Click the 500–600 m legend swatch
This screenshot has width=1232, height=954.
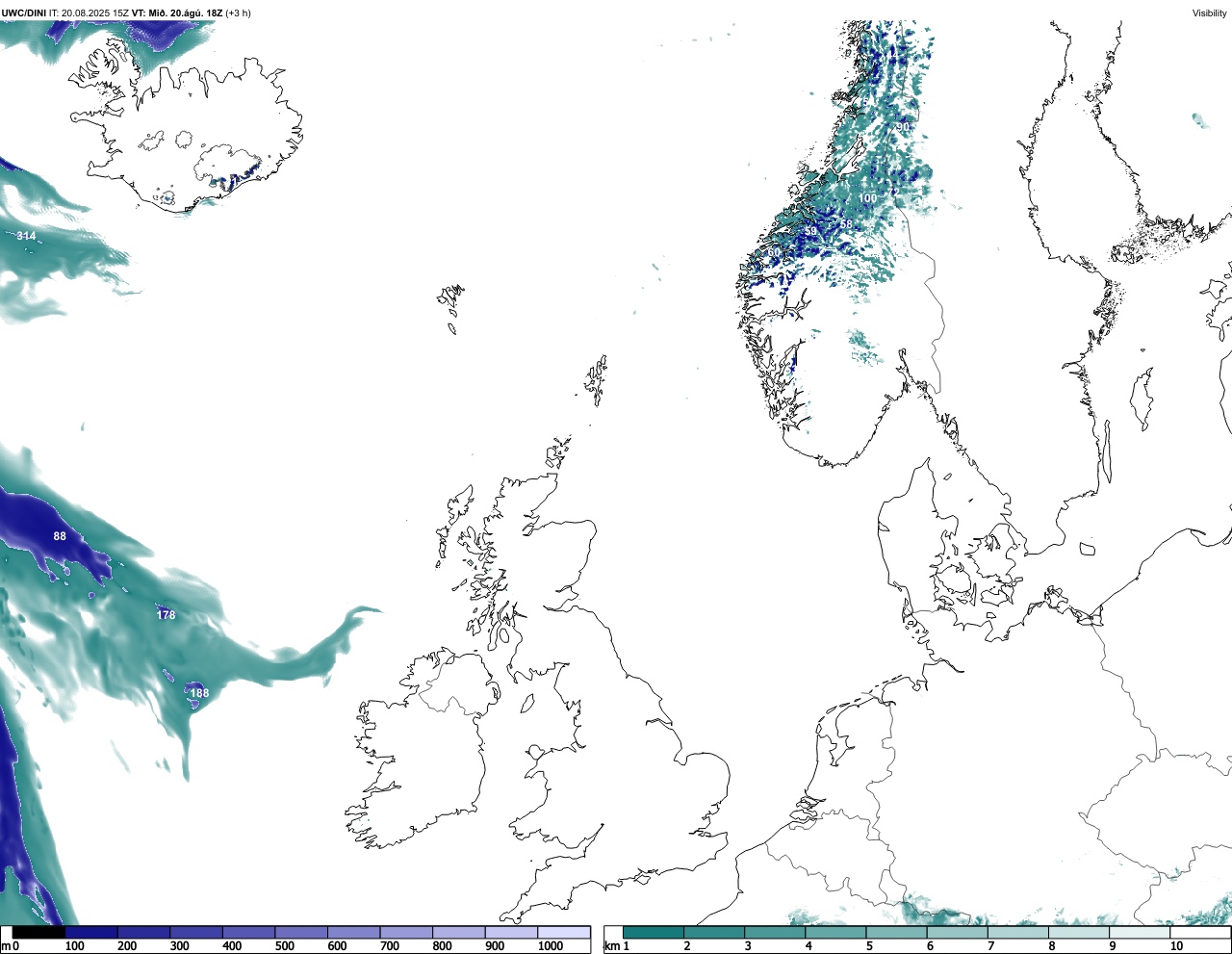click(301, 932)
